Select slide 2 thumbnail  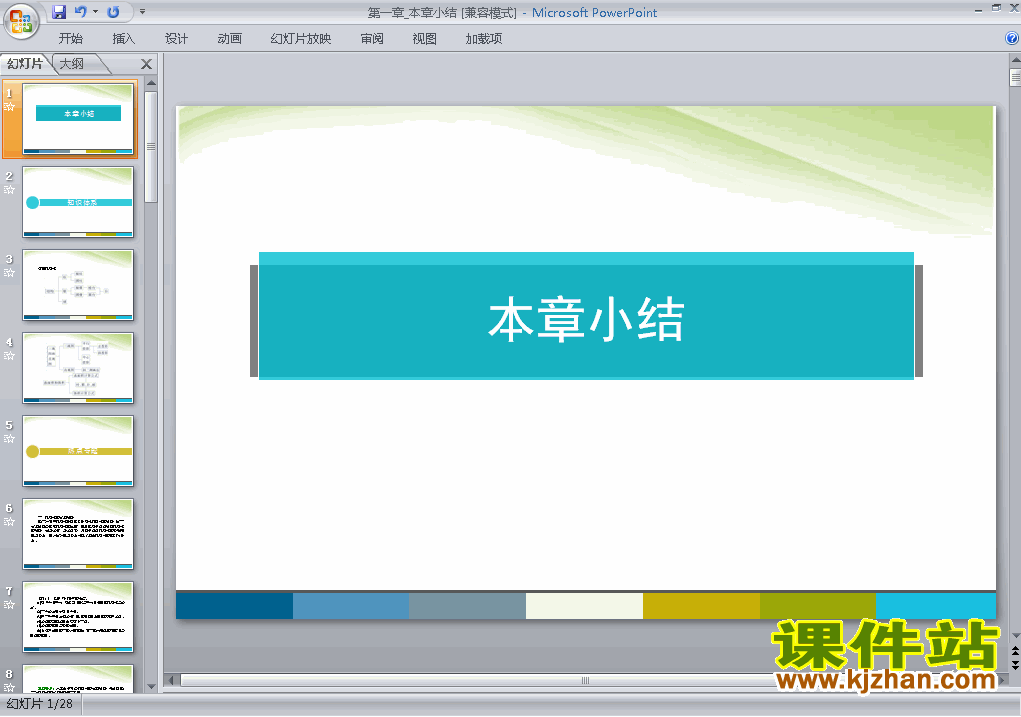click(78, 202)
